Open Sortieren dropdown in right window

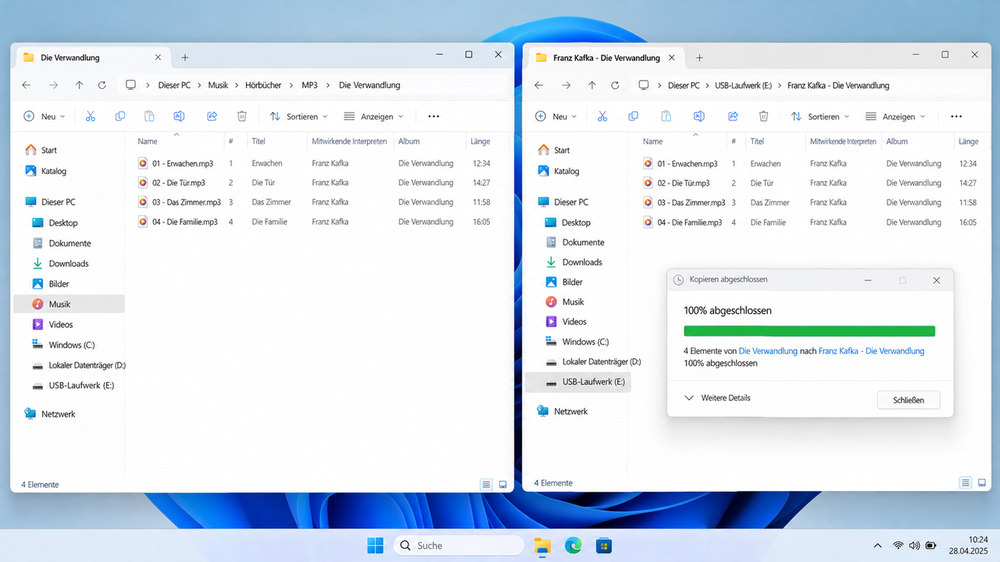(820, 116)
